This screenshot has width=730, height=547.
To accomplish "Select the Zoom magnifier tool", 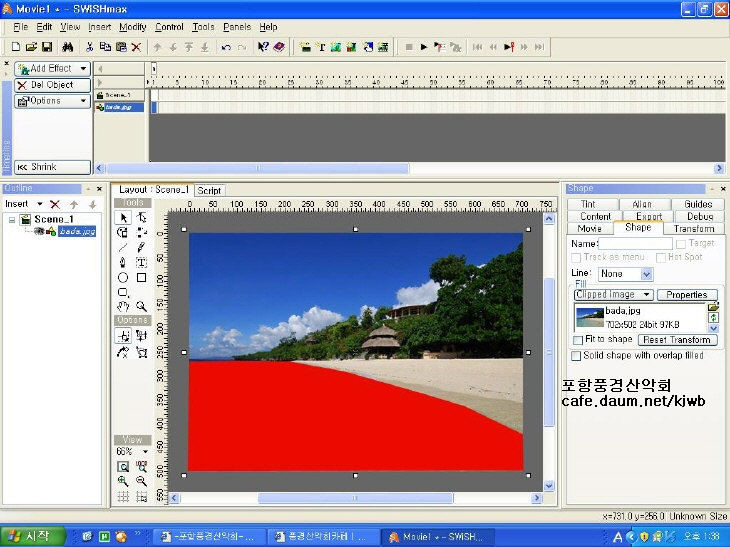I will click(142, 306).
